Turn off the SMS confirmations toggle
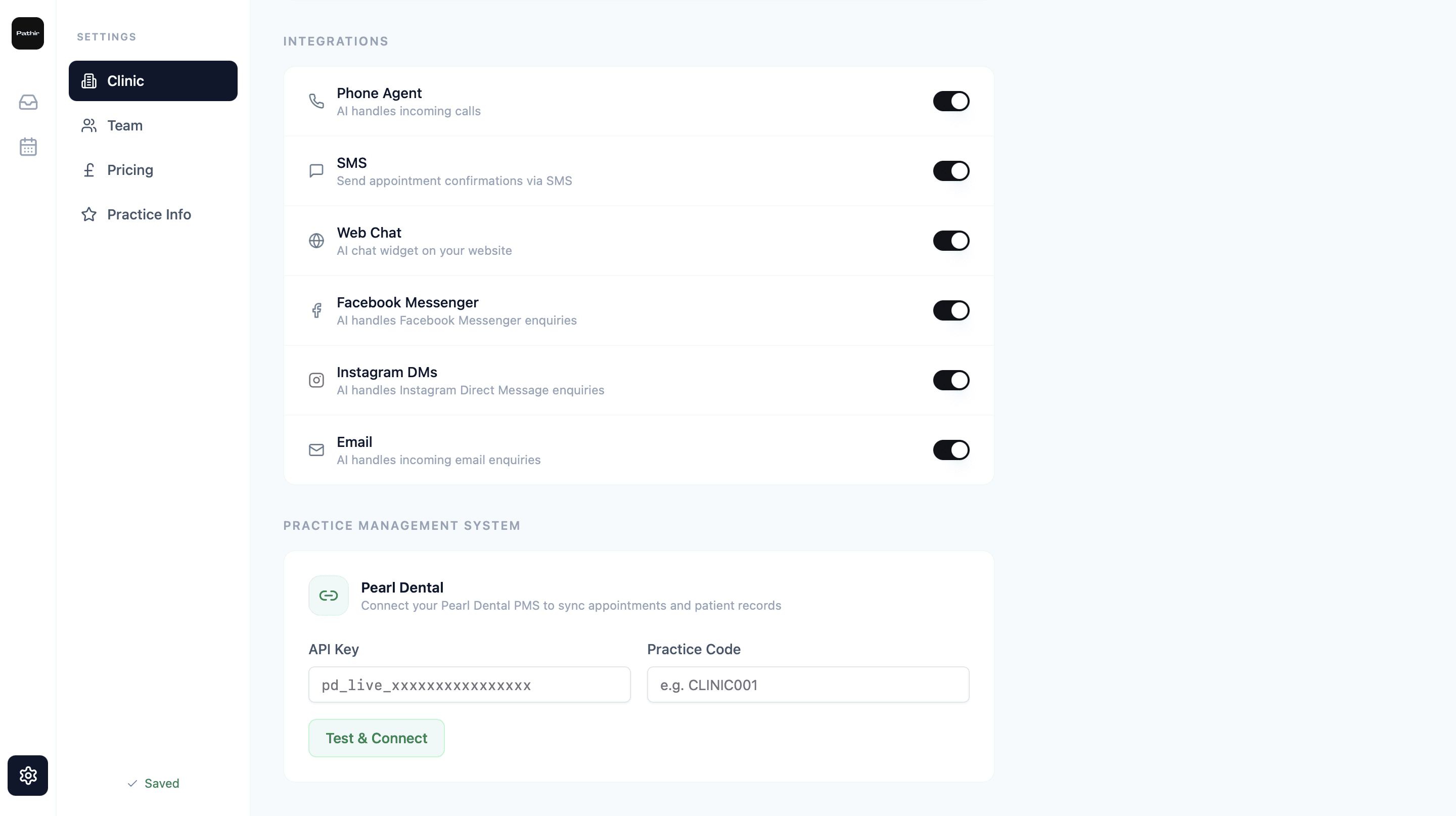1456x816 pixels. (950, 171)
